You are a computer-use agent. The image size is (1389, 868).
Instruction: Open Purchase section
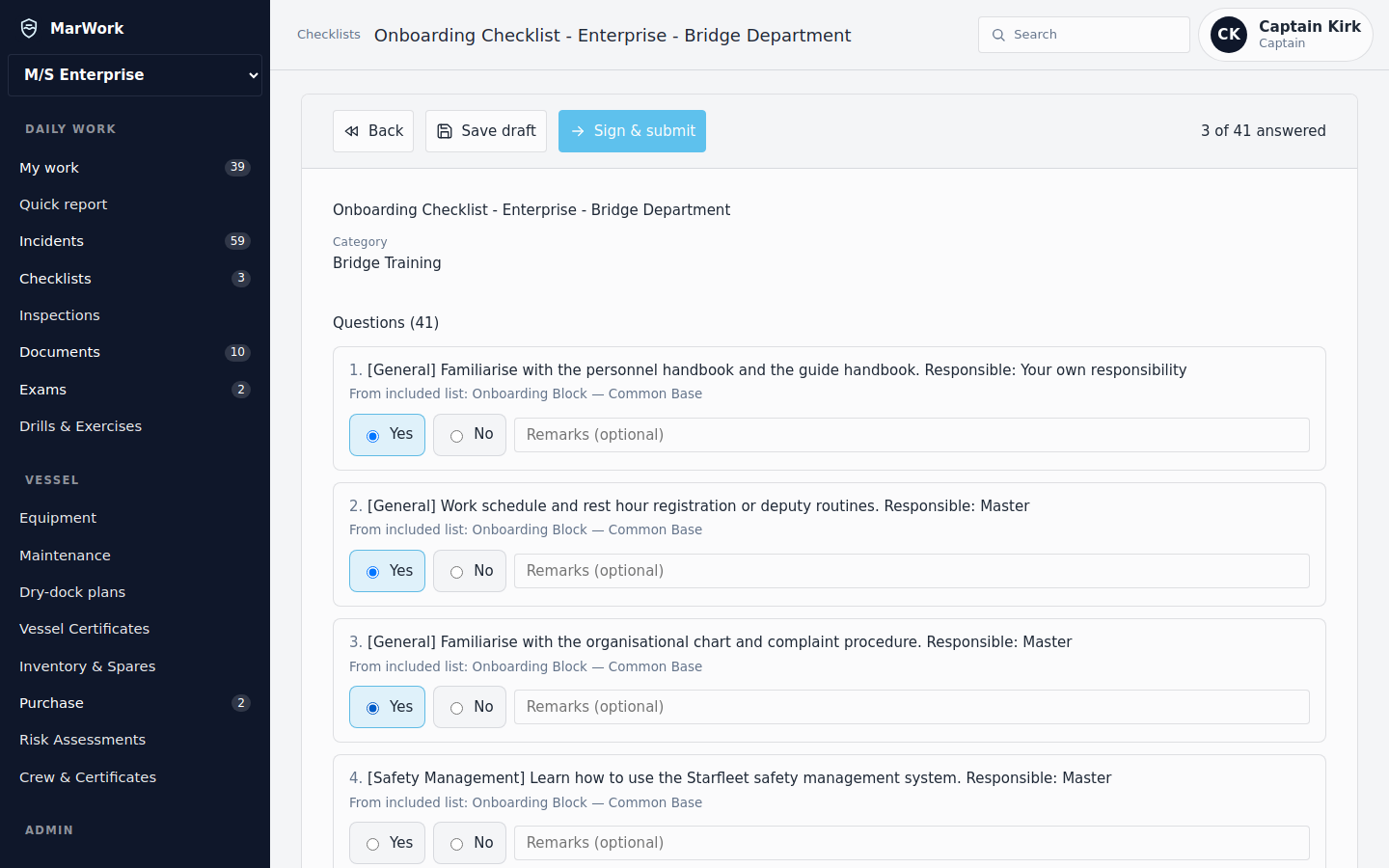(x=135, y=703)
